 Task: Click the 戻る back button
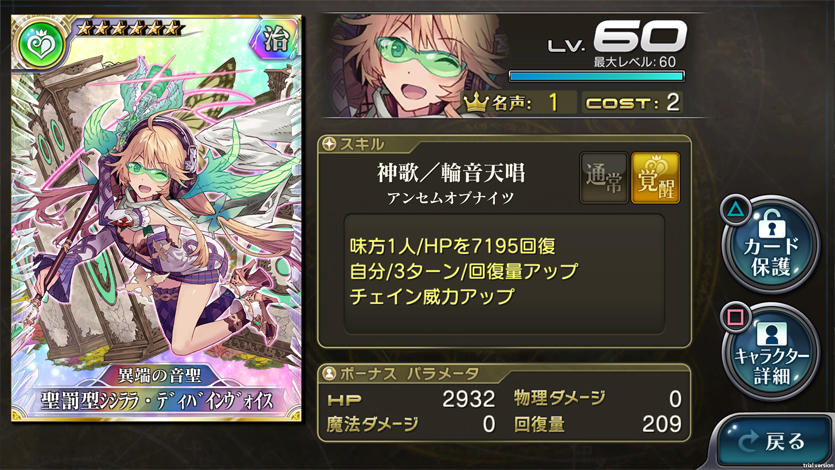774,441
